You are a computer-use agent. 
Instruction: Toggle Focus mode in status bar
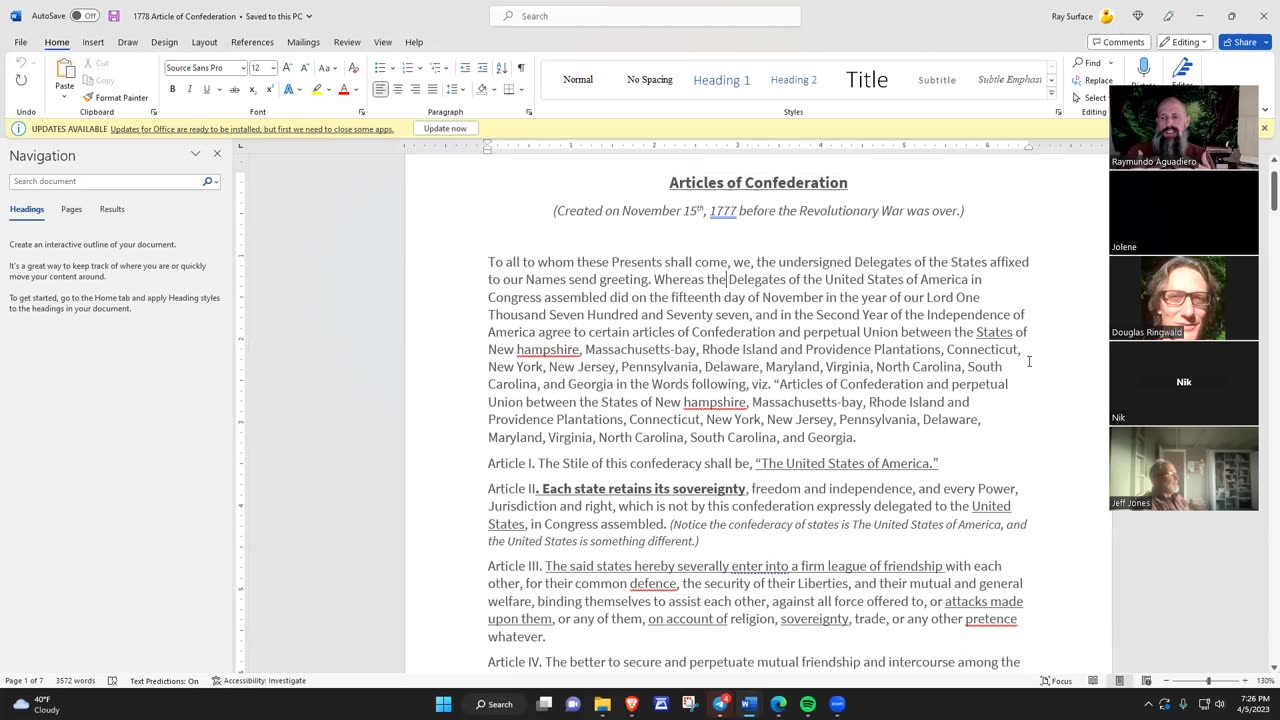(x=1056, y=681)
